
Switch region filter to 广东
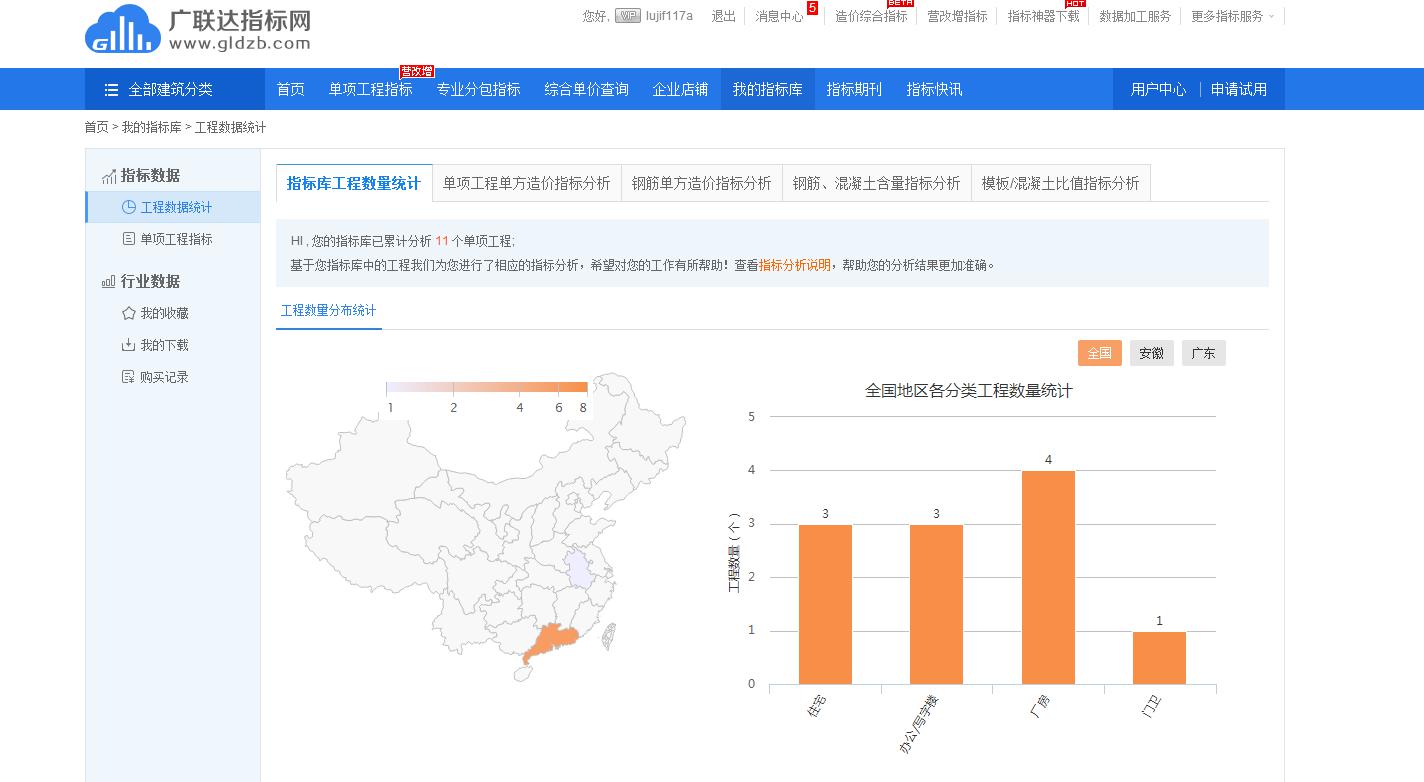(1203, 353)
